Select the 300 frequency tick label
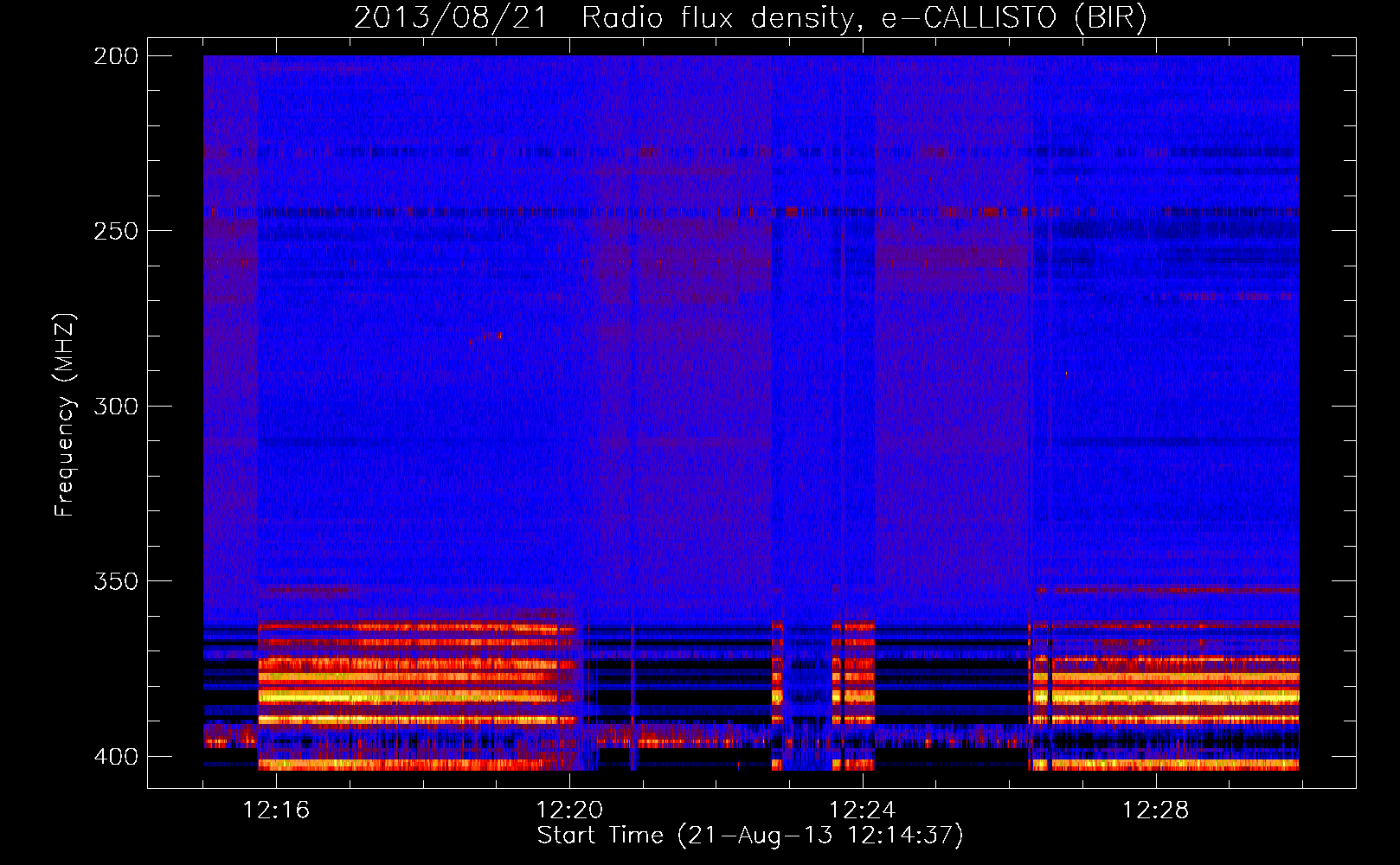Viewport: 1400px width, 865px height. click(x=115, y=406)
